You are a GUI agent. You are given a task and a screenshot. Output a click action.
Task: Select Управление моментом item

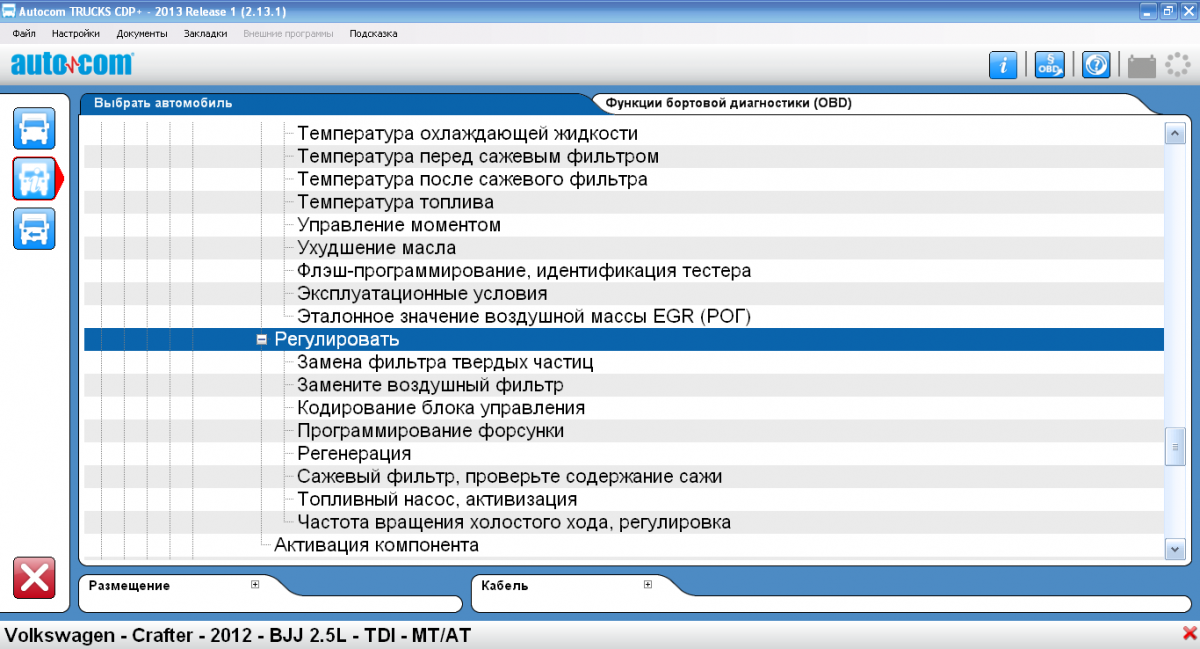pyautogui.click(x=399, y=225)
